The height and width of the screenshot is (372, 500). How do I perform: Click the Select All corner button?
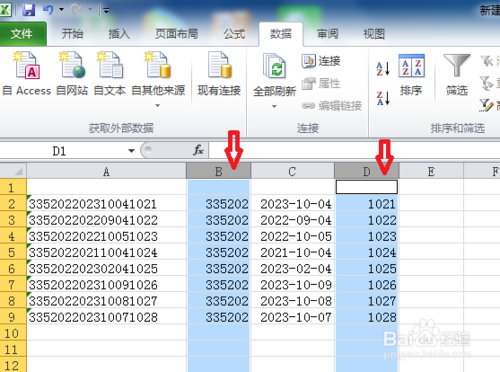(x=13, y=171)
